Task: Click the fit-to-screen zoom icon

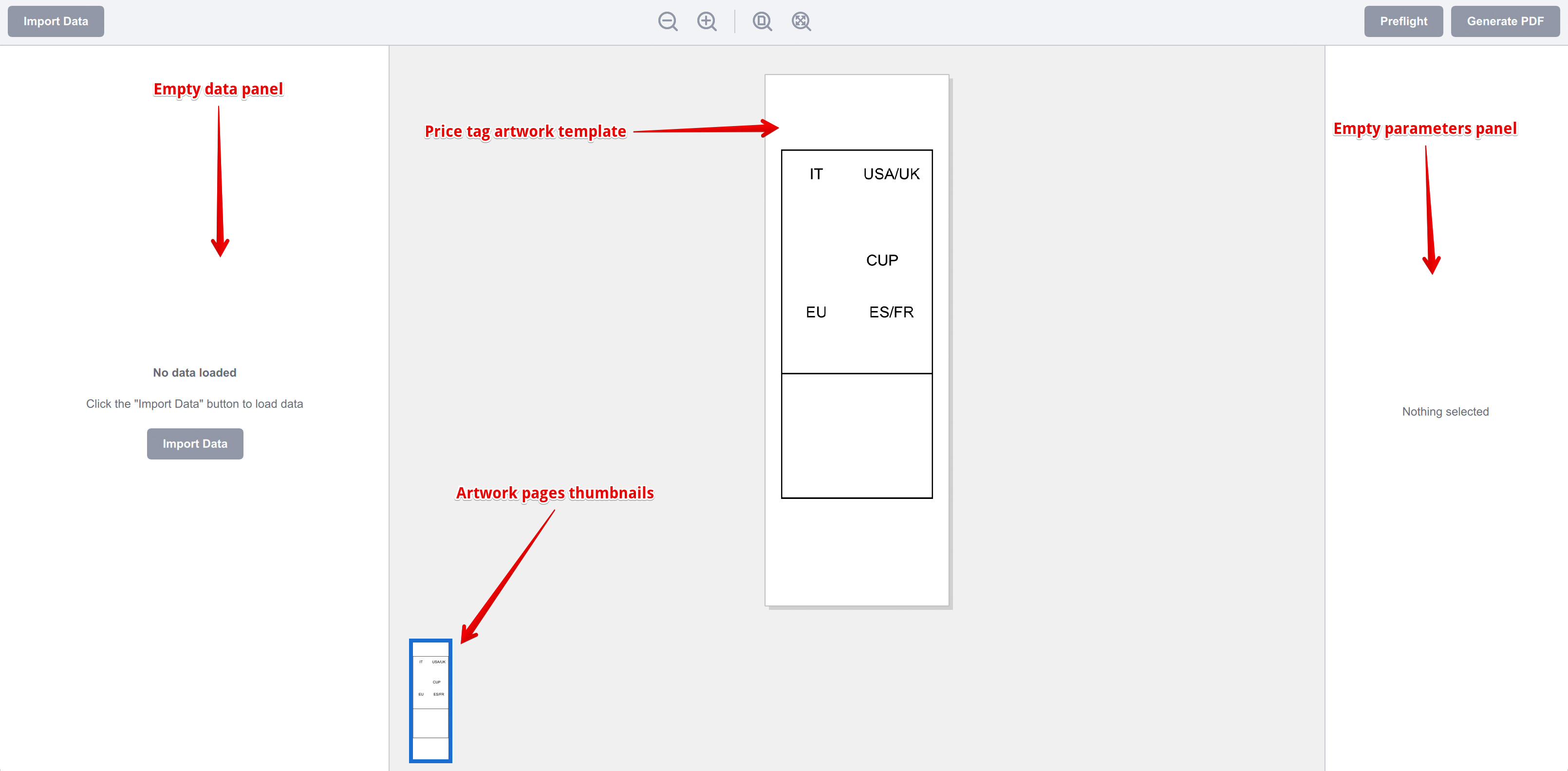Action: click(x=801, y=21)
